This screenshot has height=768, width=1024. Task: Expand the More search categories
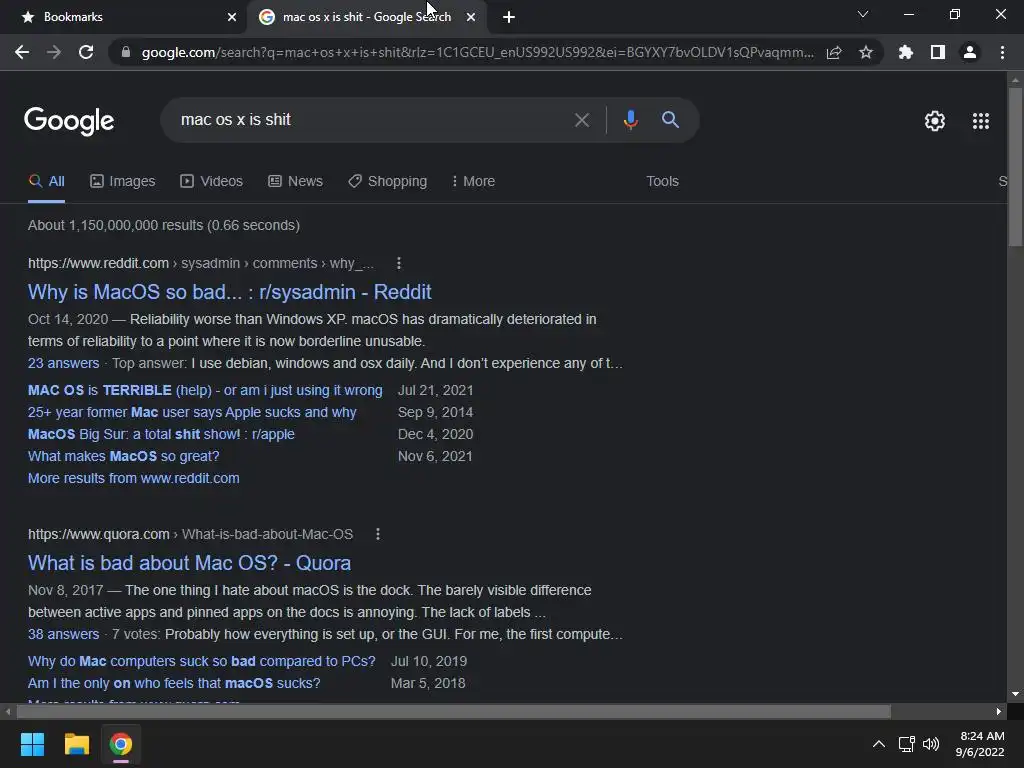tap(473, 182)
